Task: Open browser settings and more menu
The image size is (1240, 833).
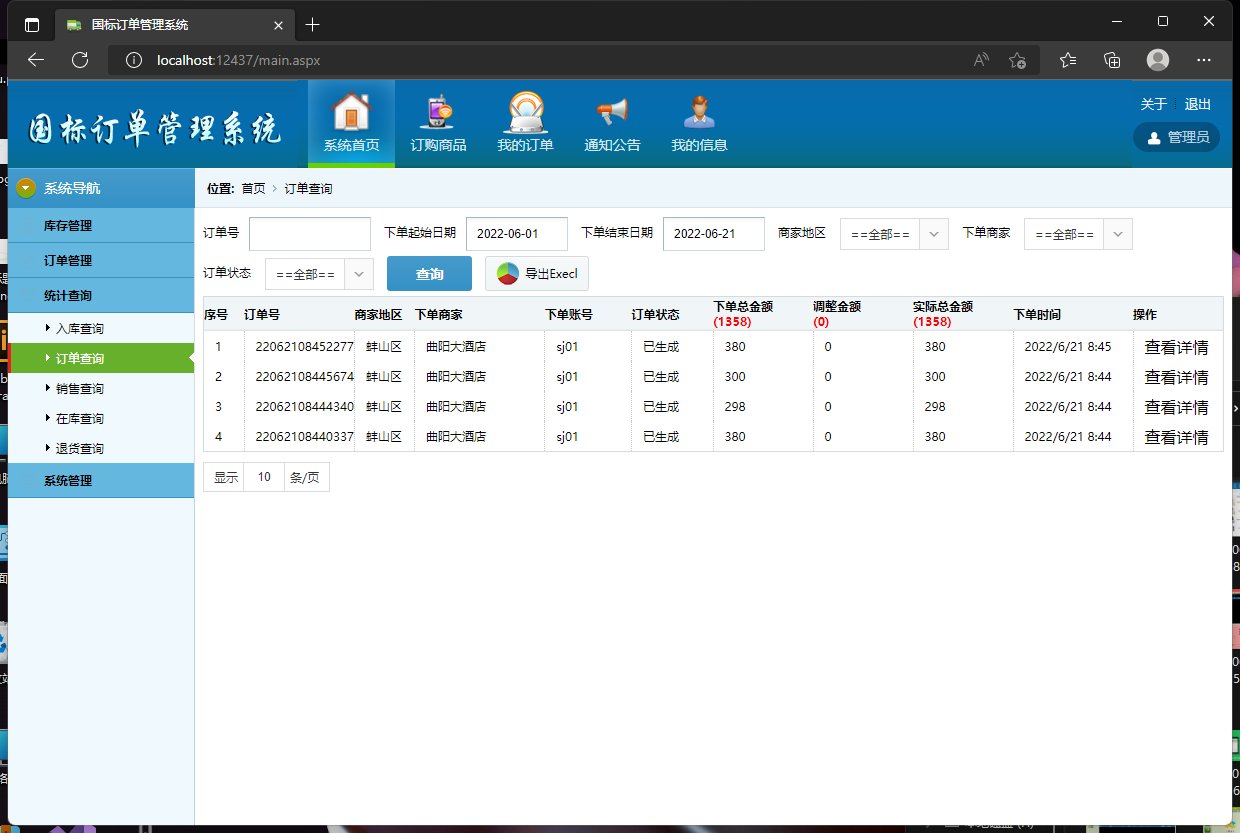Action: pyautogui.click(x=1204, y=60)
